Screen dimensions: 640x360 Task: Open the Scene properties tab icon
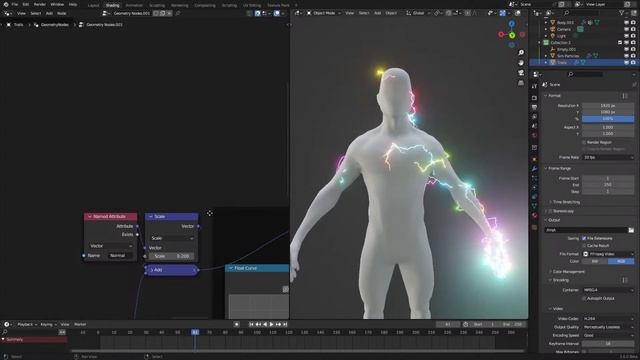tap(534, 126)
